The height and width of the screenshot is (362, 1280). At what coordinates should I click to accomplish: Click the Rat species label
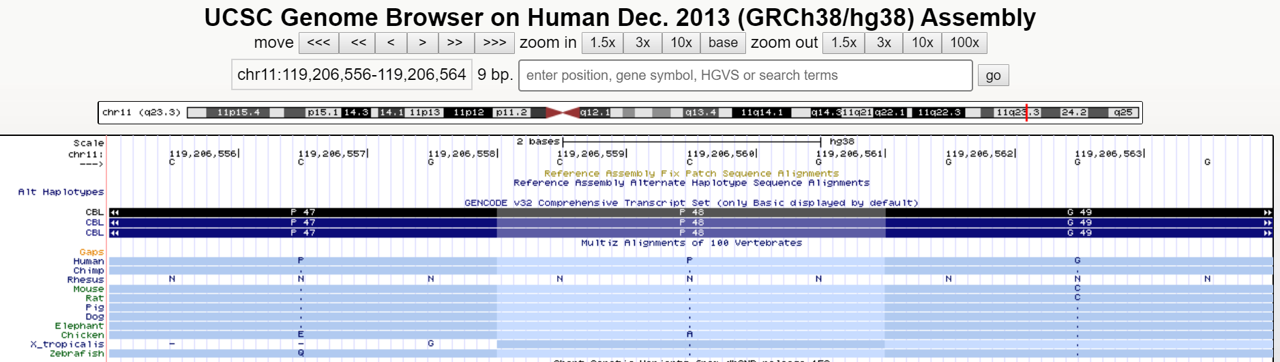tap(95, 298)
